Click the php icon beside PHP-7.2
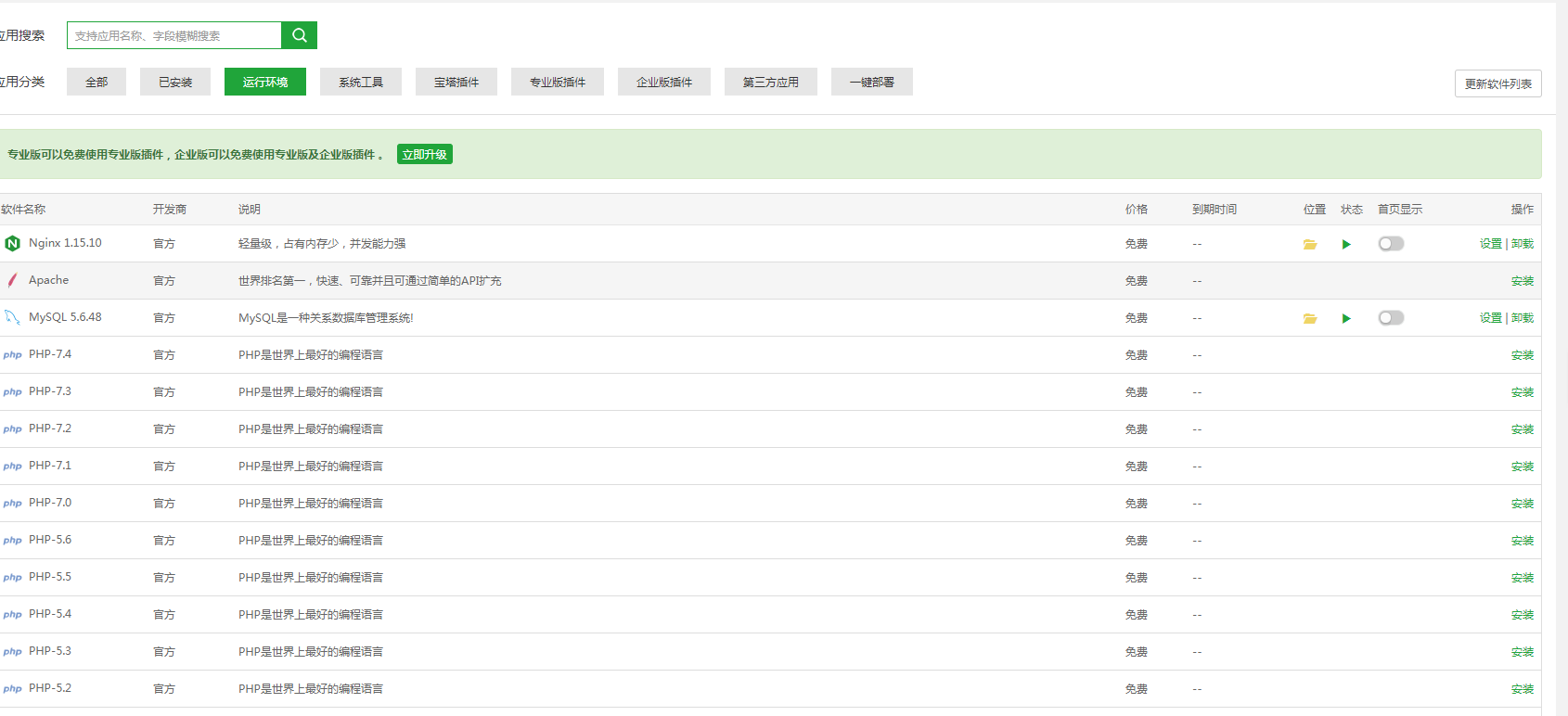The height and width of the screenshot is (716, 1568). tap(12, 429)
